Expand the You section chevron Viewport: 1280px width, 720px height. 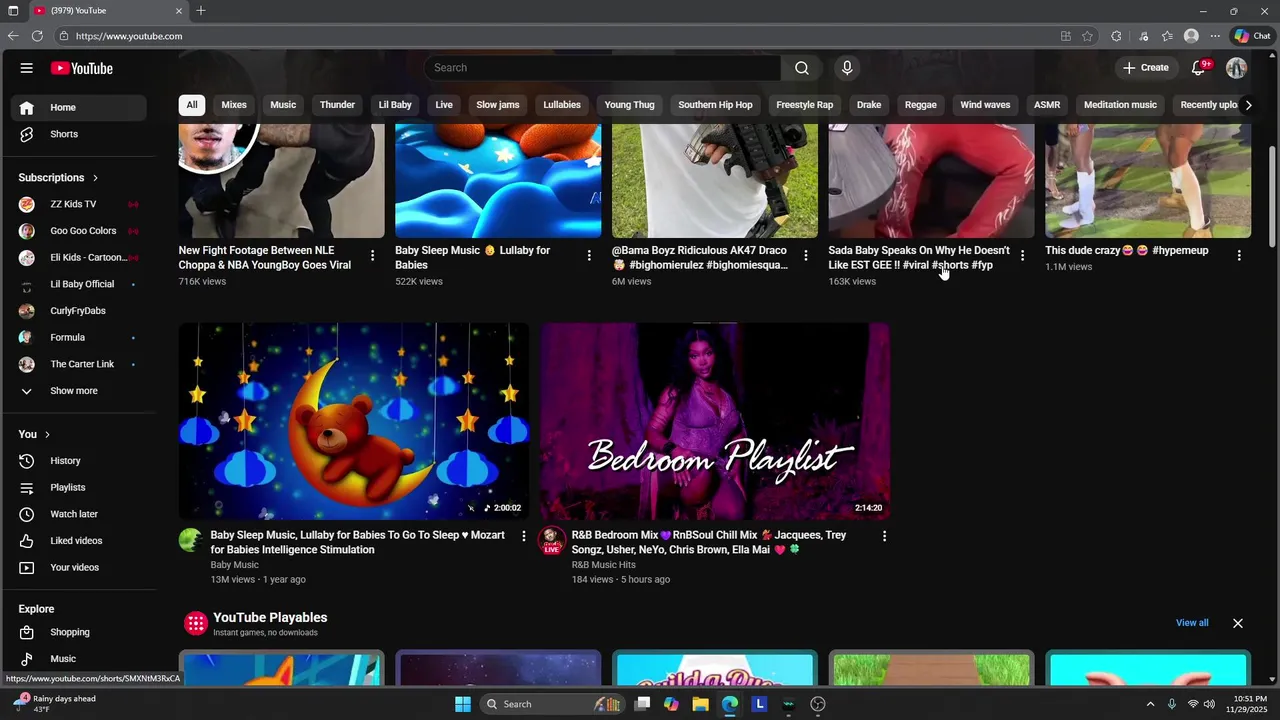(x=47, y=435)
